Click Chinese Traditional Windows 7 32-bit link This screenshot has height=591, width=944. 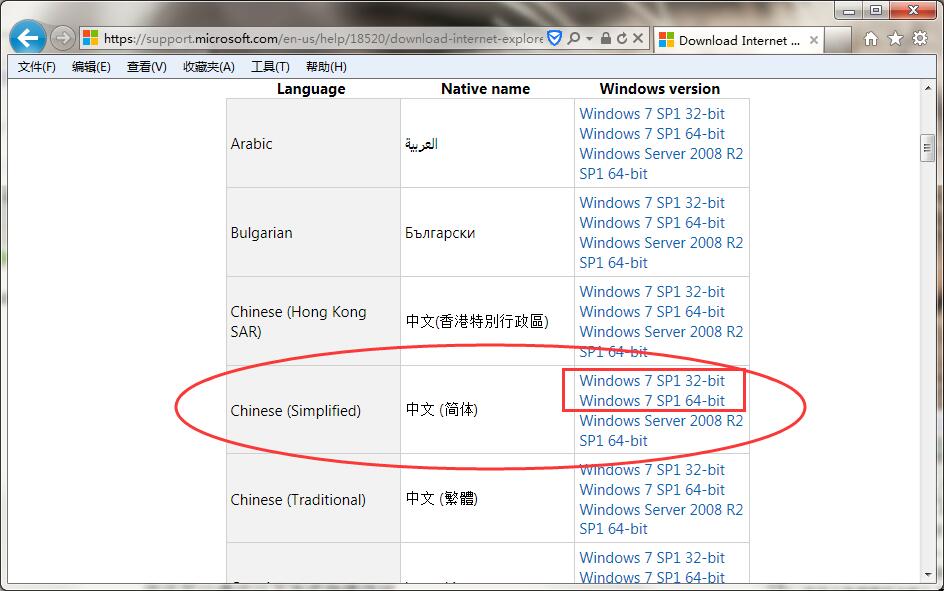coord(652,470)
